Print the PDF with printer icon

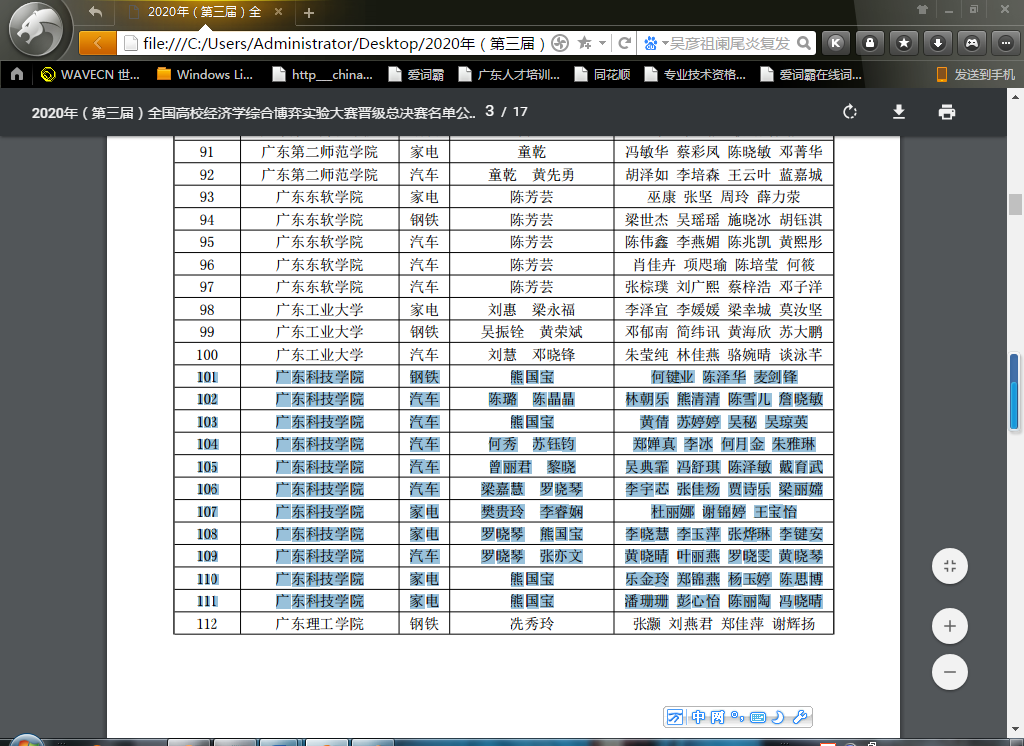[x=947, y=112]
